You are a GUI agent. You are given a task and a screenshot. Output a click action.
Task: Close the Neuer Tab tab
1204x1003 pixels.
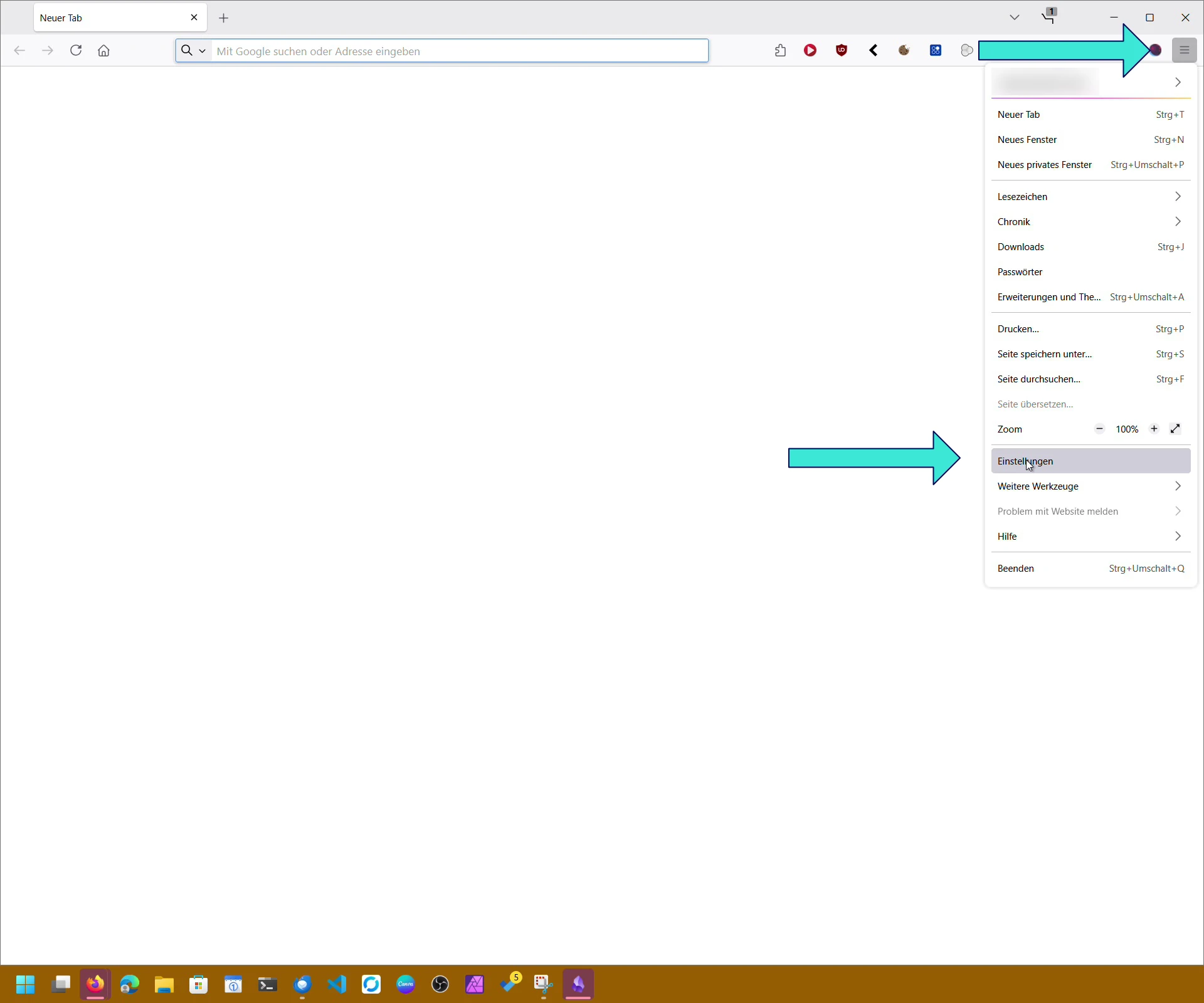[194, 18]
